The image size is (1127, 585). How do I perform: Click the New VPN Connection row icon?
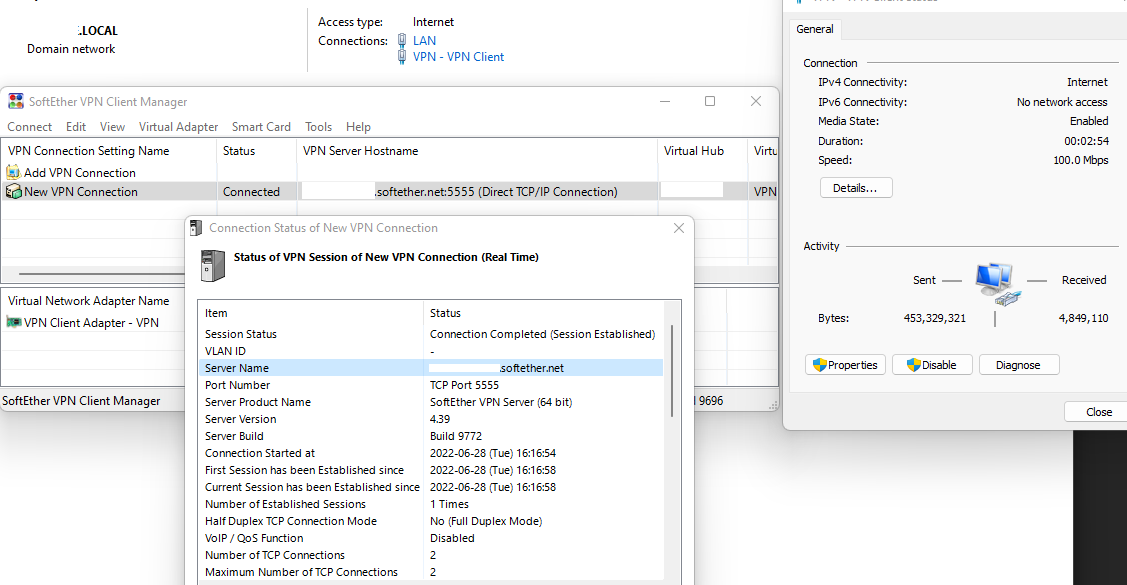point(14,192)
